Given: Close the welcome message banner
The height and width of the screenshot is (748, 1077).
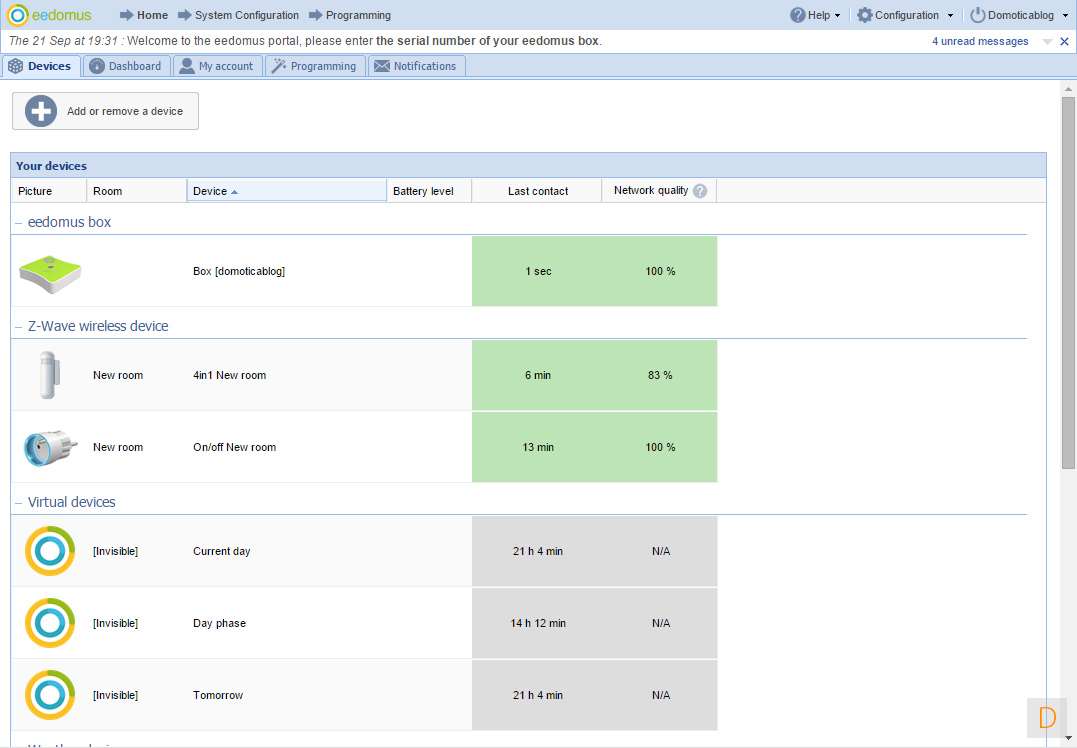Looking at the screenshot, I should click(1064, 42).
